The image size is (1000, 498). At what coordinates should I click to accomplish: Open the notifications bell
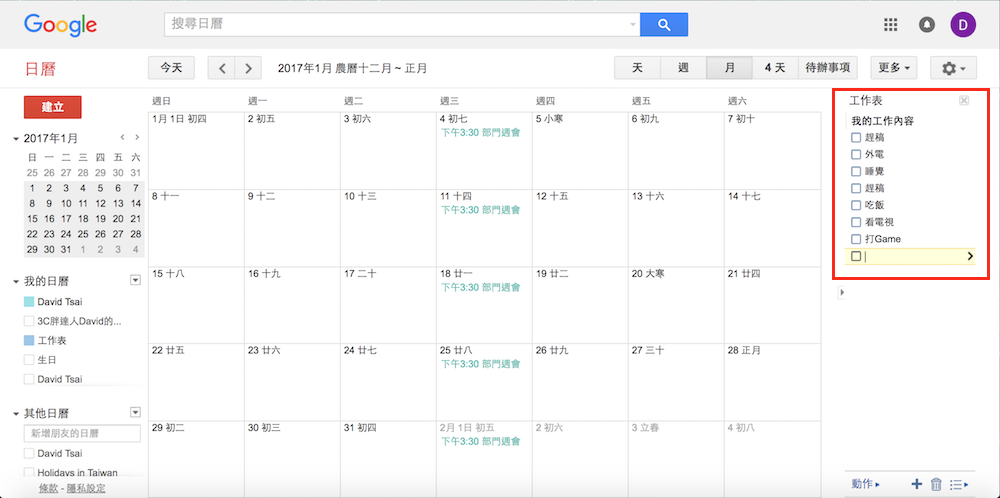click(x=927, y=25)
